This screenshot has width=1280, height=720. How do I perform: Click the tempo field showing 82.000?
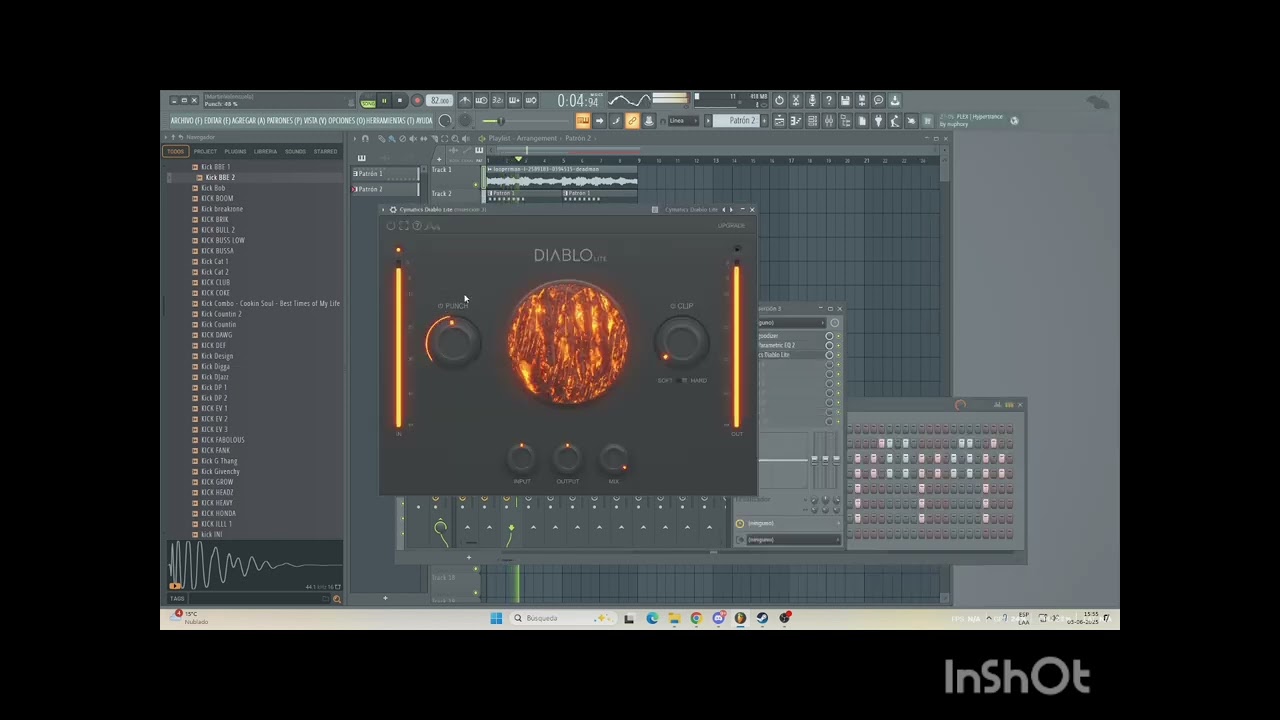[439, 100]
